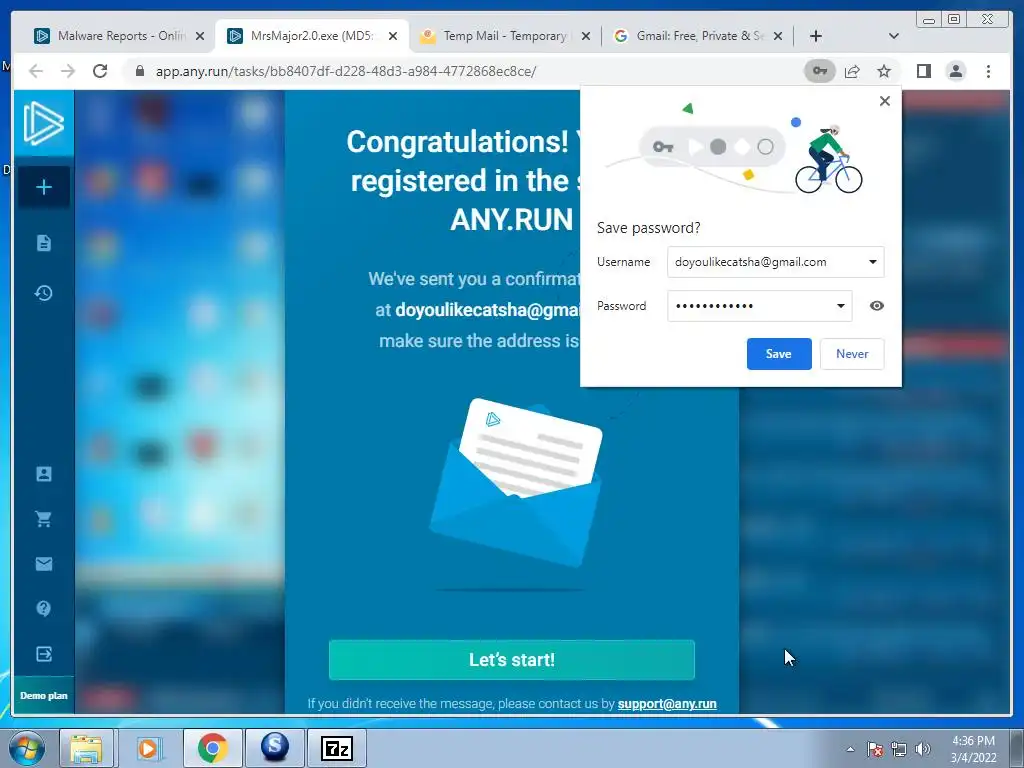Viewport: 1024px width, 768px height.
Task: Open File Explorer from taskbar
Action: pos(87,748)
